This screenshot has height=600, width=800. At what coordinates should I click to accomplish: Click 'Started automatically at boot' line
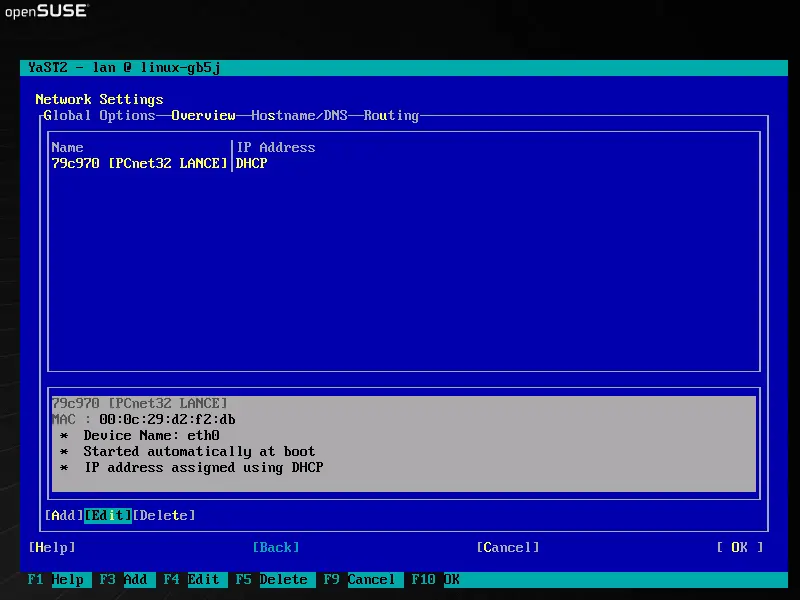click(x=199, y=452)
